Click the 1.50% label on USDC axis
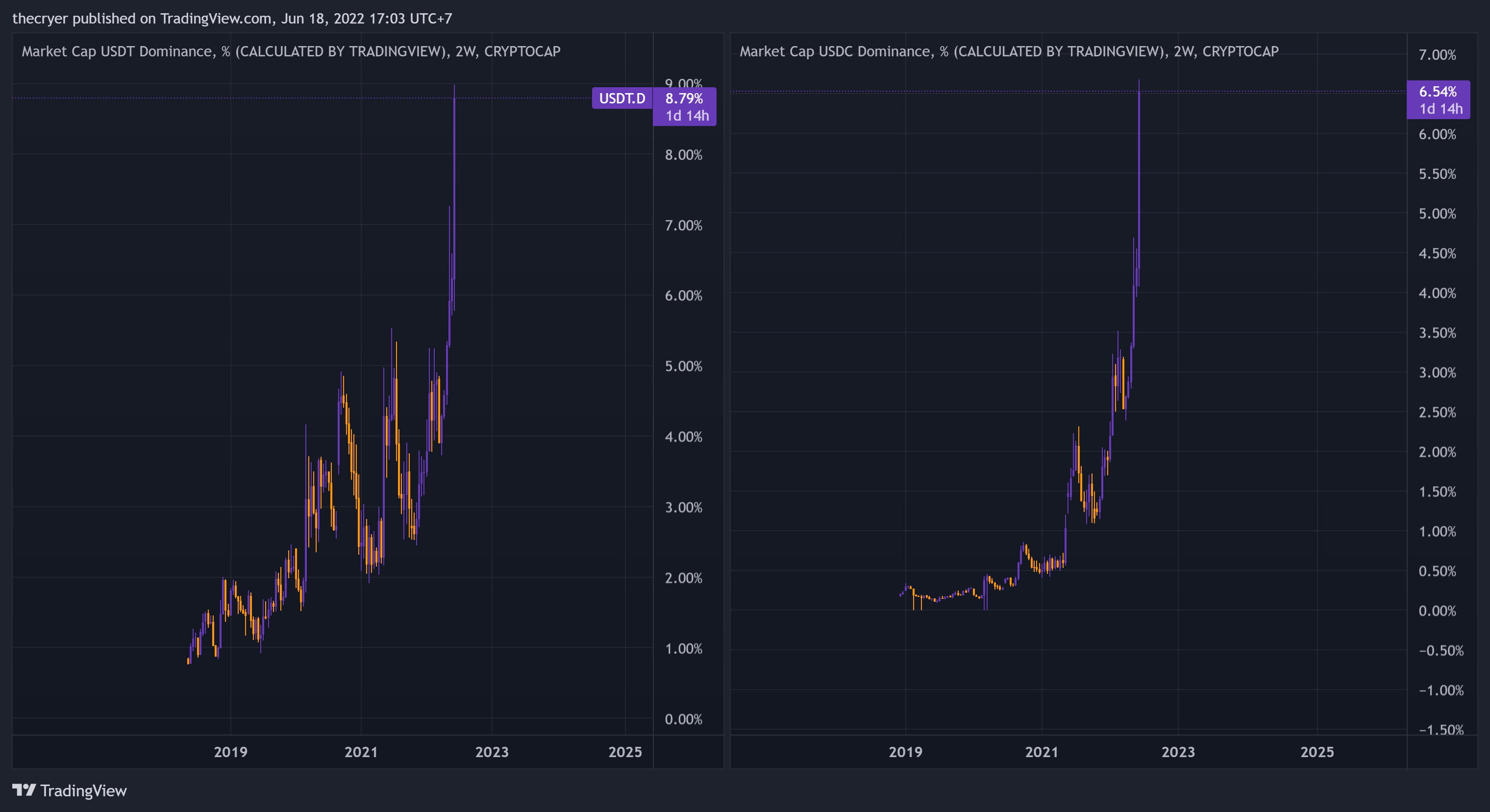 point(1438,492)
